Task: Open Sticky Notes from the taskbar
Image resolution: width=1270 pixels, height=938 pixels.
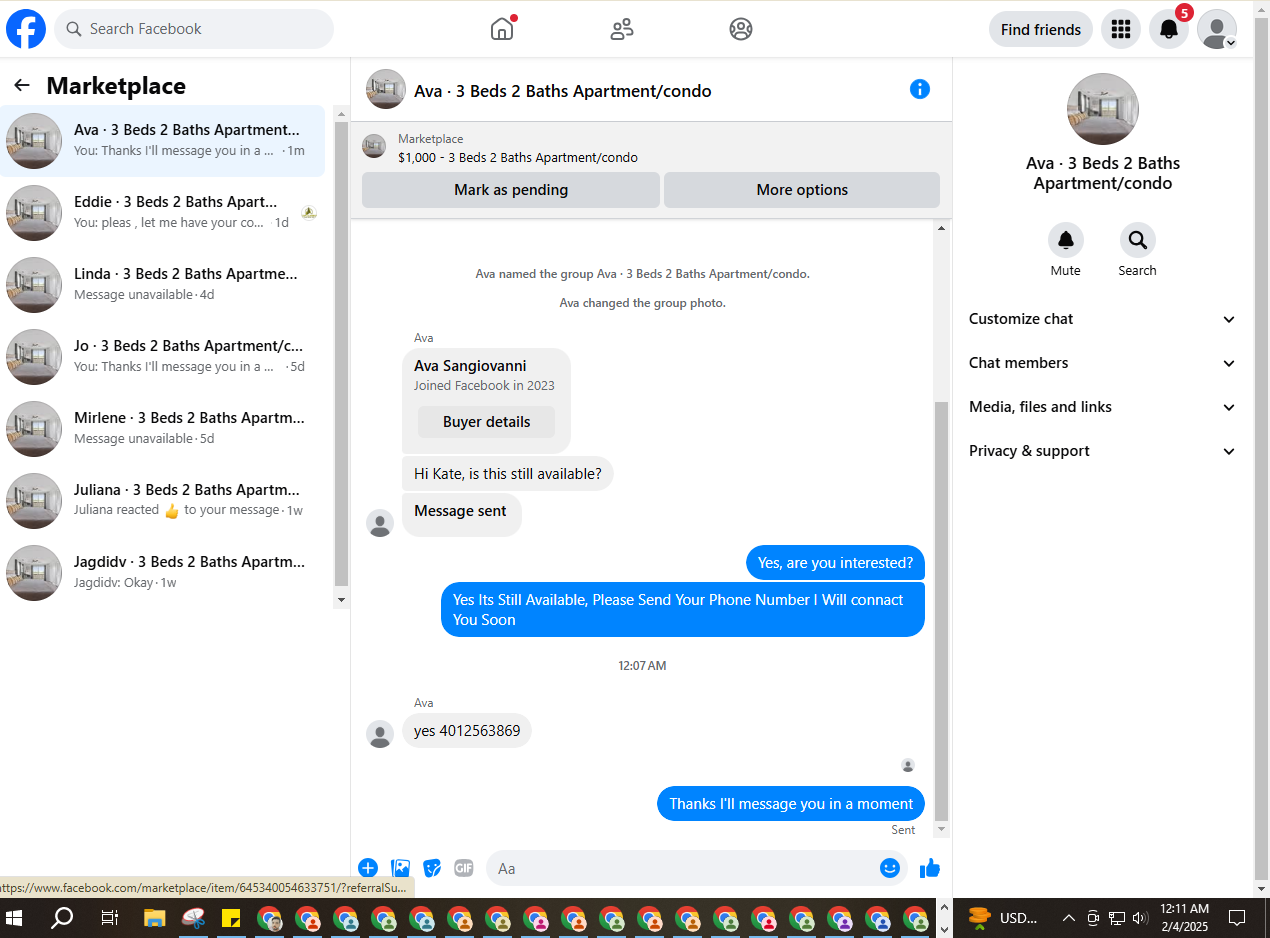Action: point(230,918)
